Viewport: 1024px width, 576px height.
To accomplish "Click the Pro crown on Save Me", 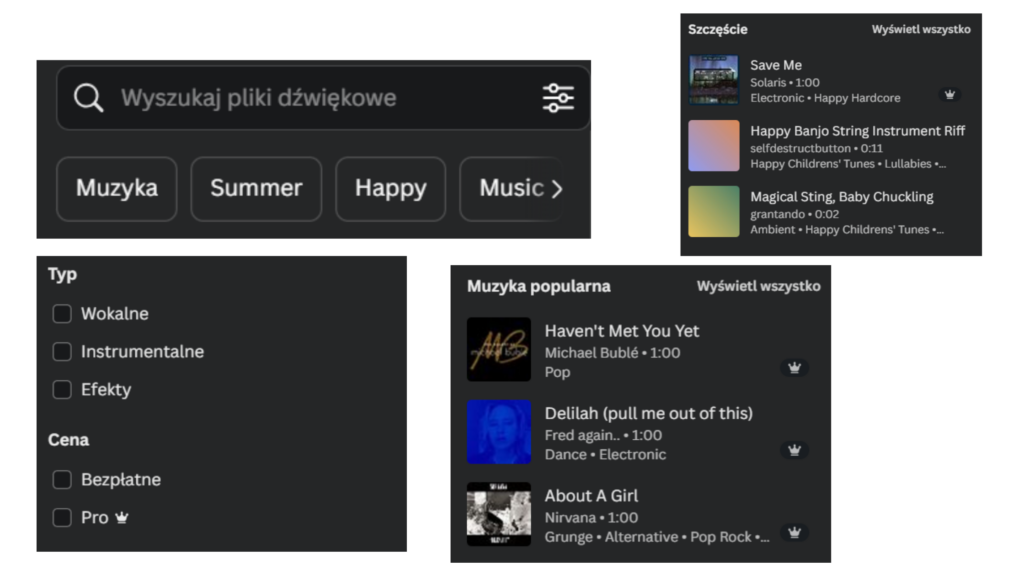I will 950,95.
